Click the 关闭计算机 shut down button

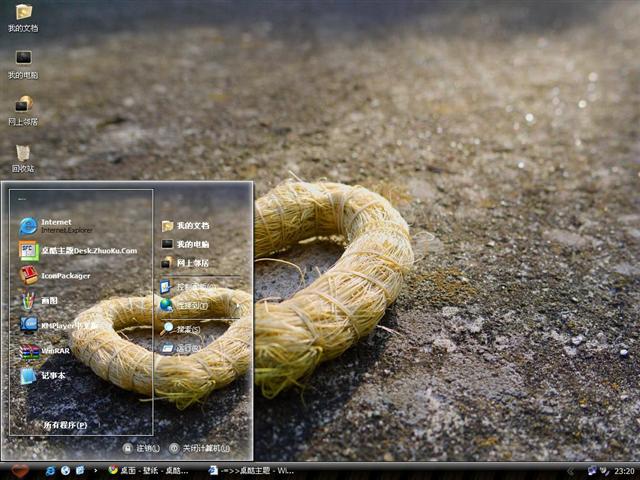point(200,448)
